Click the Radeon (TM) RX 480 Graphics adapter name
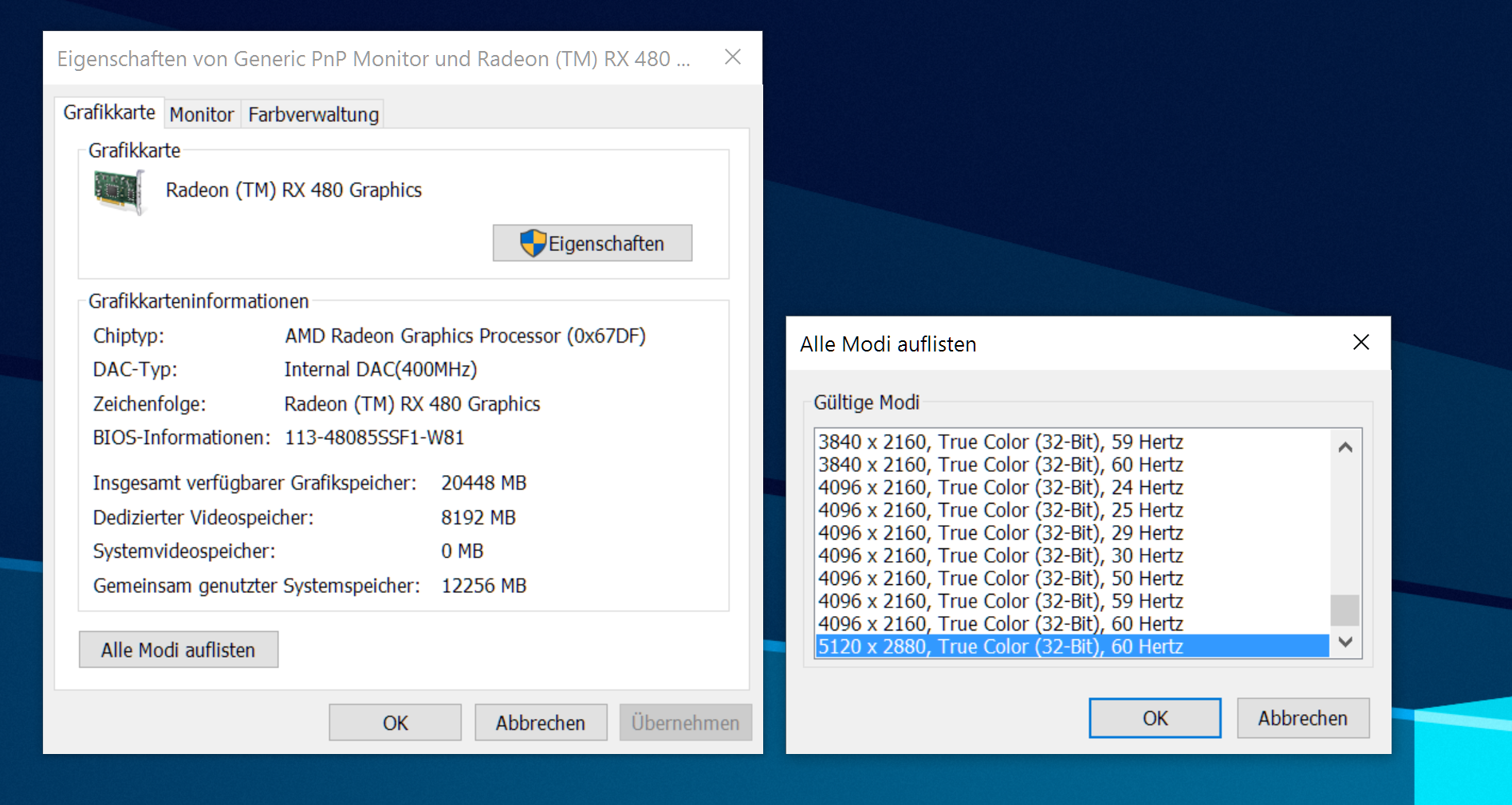This screenshot has height=805, width=1512. click(x=293, y=190)
